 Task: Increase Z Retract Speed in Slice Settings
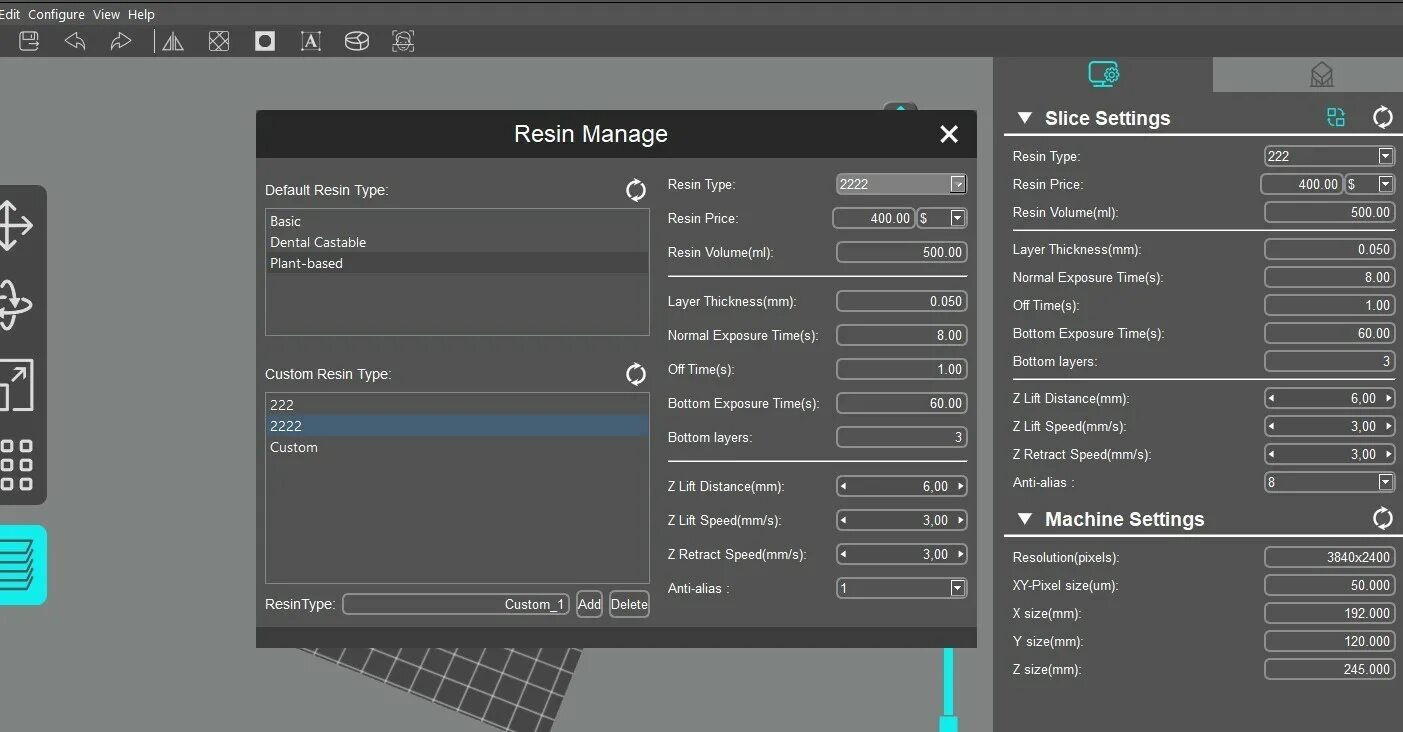[1387, 454]
